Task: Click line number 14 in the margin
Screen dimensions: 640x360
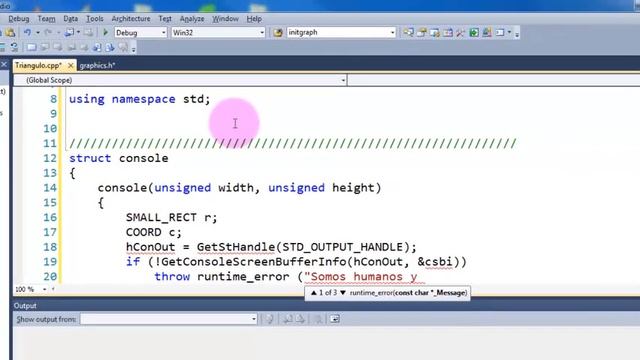Action: [x=50, y=188]
